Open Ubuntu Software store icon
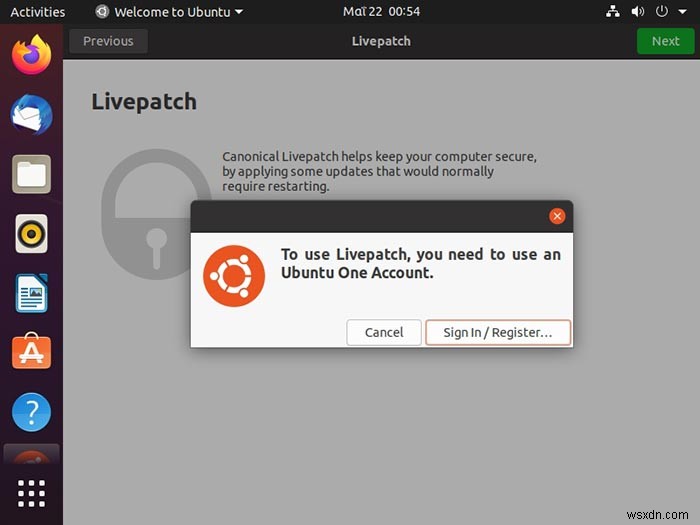This screenshot has width=700, height=525. [x=31, y=352]
